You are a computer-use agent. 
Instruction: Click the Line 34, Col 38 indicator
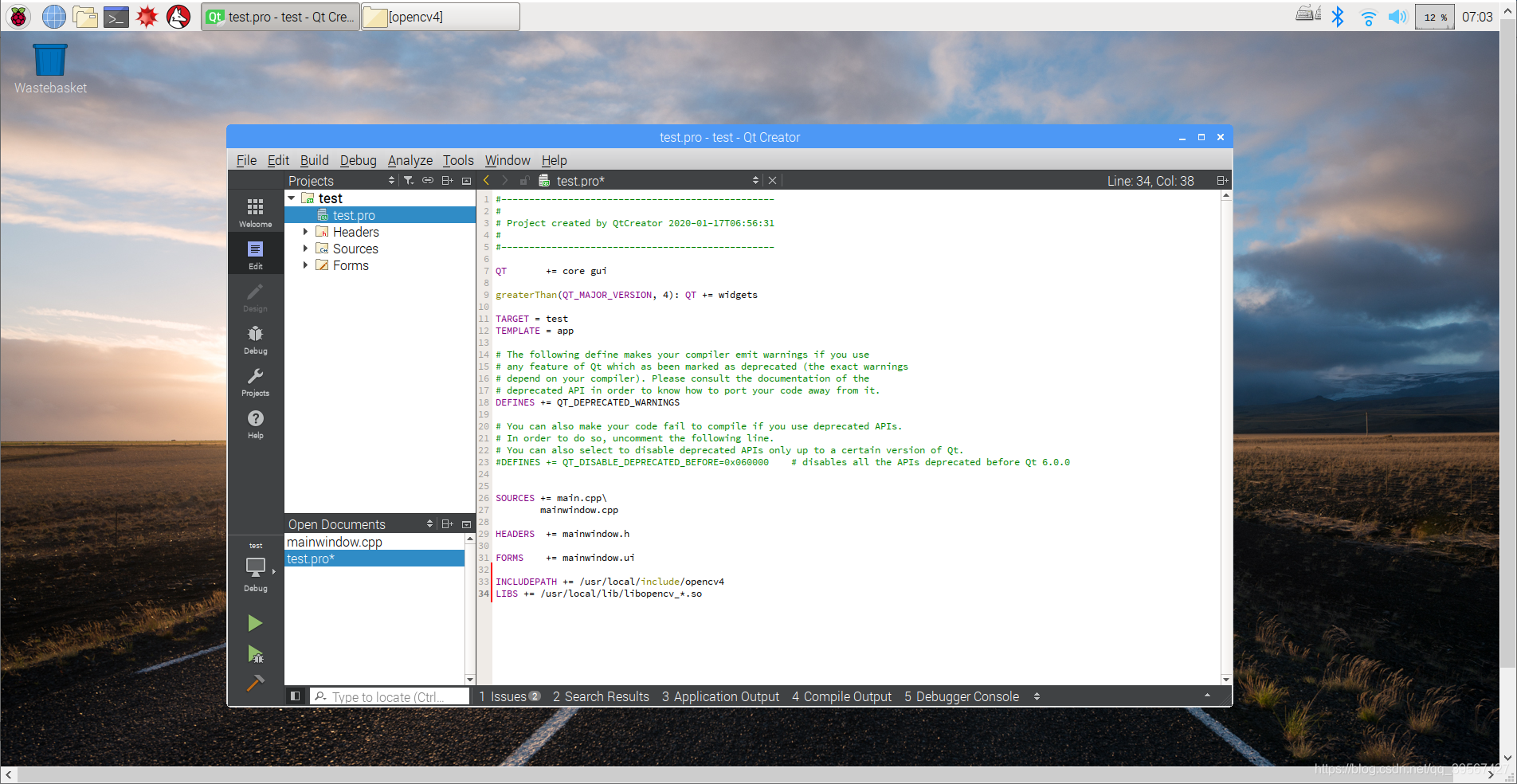(x=1150, y=181)
